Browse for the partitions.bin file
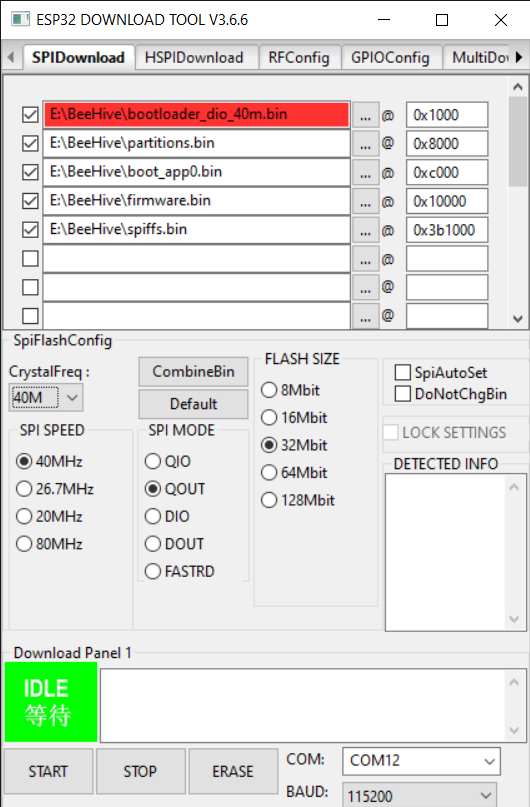 (365, 144)
